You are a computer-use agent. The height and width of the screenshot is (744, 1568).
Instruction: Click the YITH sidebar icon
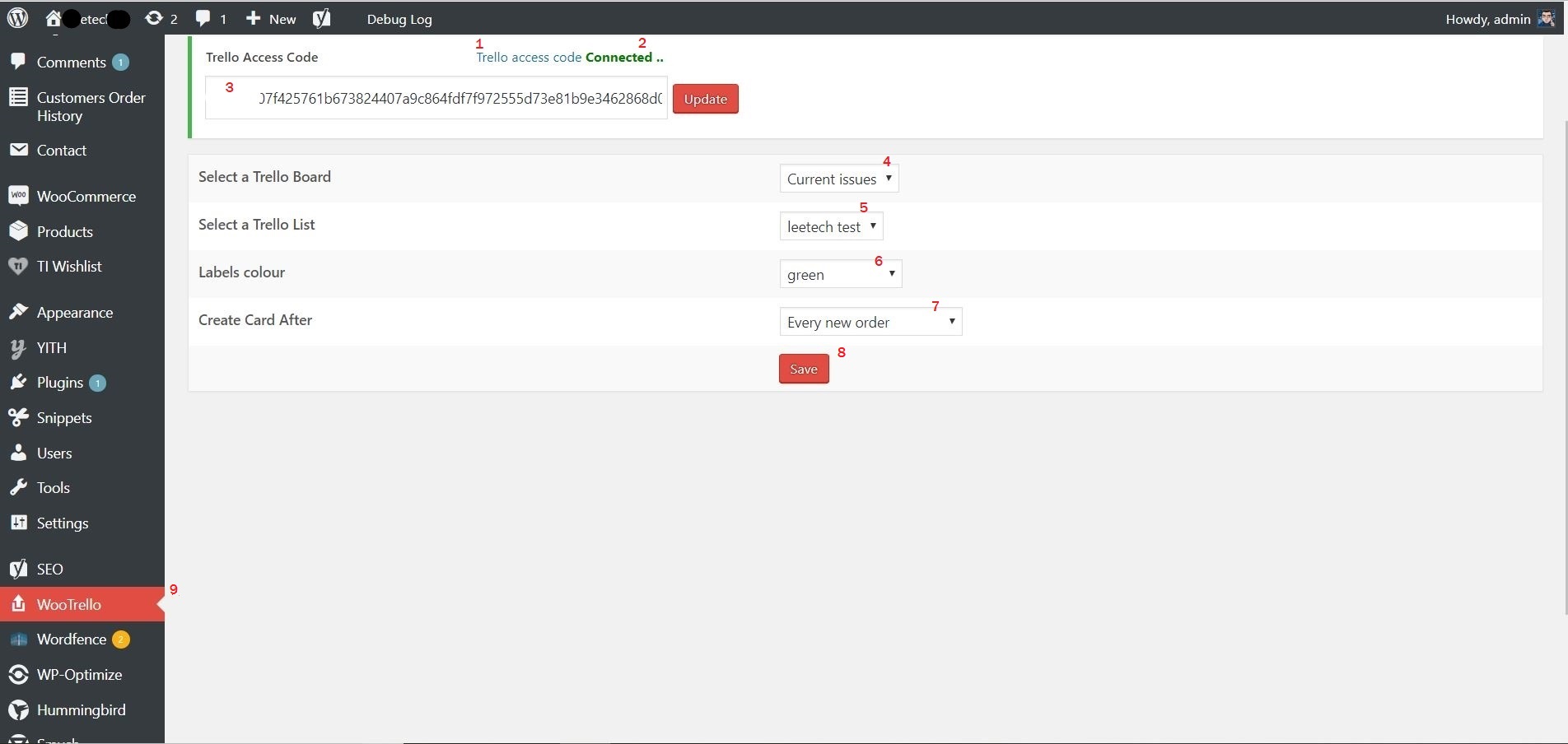(18, 348)
